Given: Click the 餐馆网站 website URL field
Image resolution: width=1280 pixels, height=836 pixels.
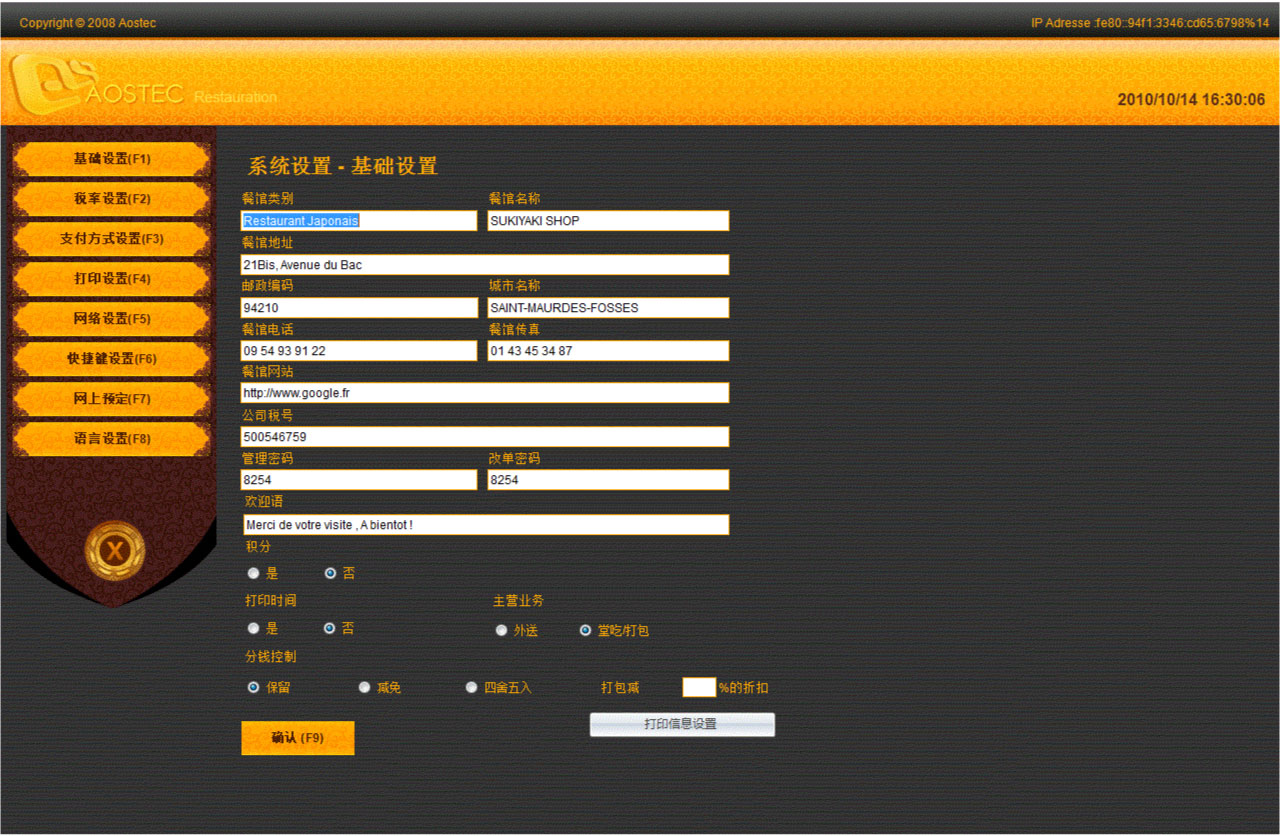Looking at the screenshot, I should click(x=485, y=393).
